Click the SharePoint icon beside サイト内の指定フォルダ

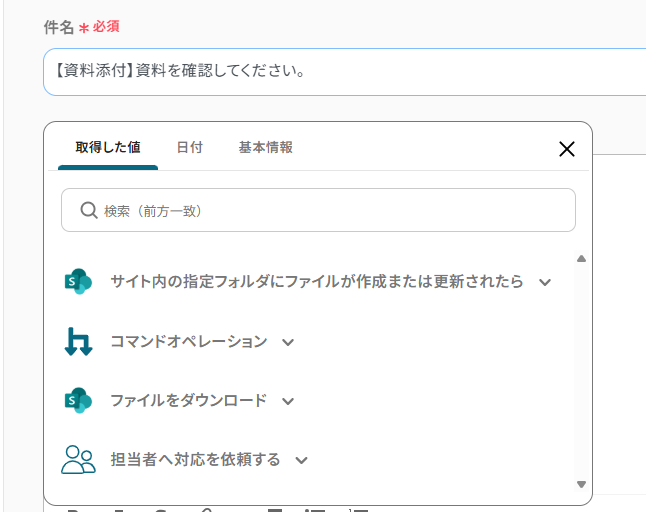pyautogui.click(x=77, y=282)
